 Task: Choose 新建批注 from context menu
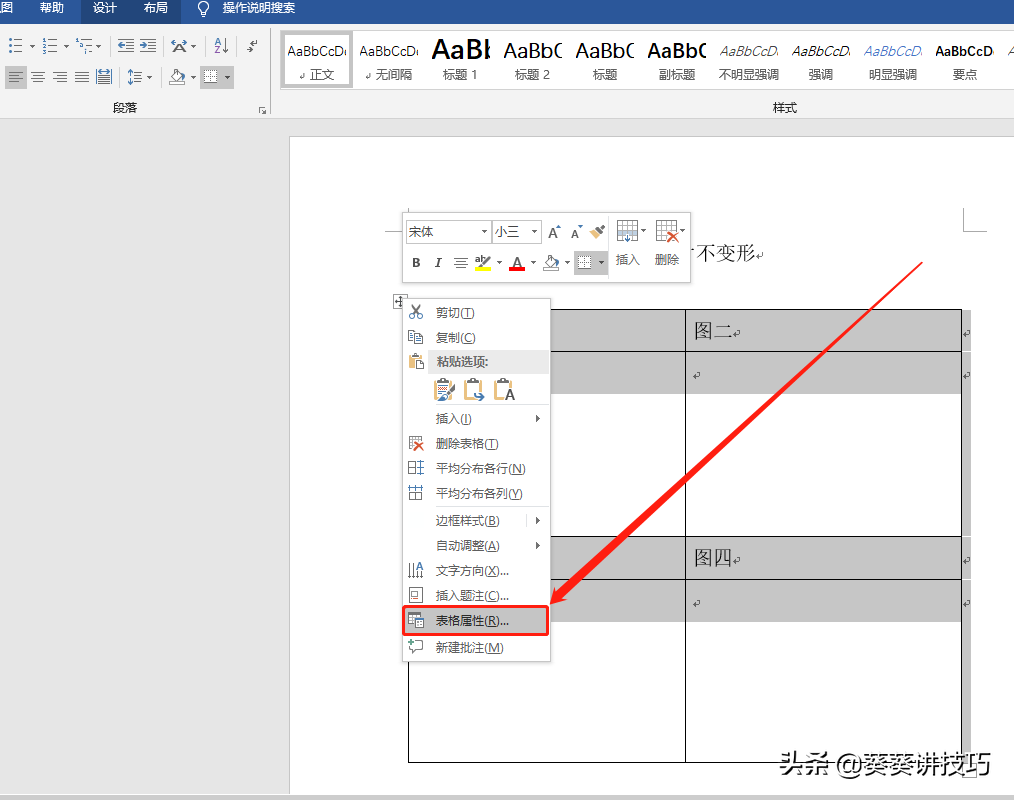[477, 647]
